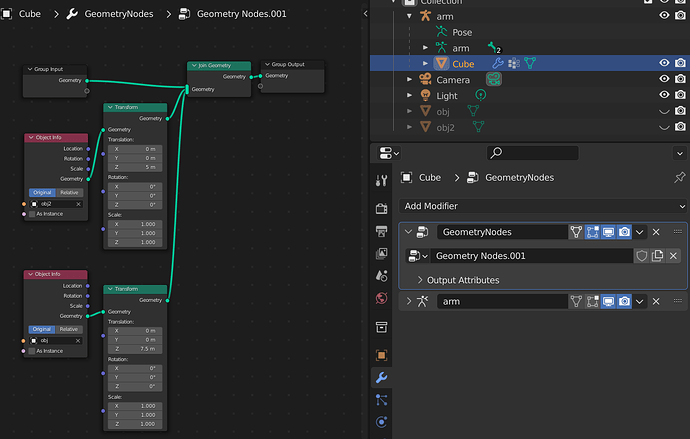
Task: Open arm modifier extras dropdown
Action: click(639, 301)
